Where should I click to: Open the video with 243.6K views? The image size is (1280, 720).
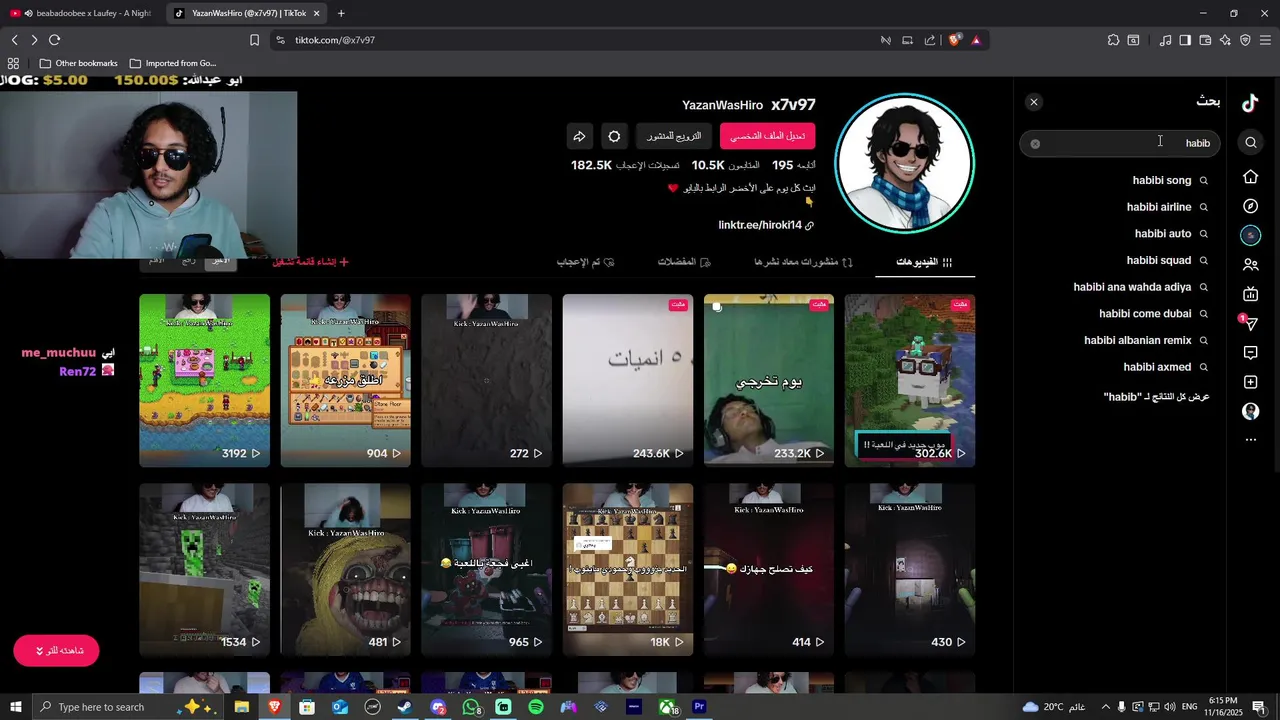[627, 380]
